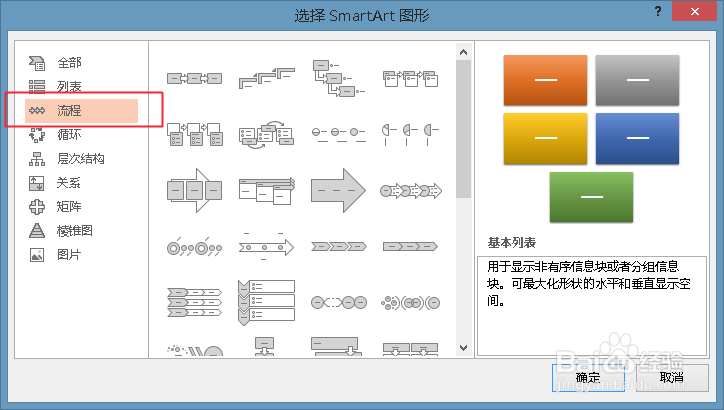This screenshot has width=724, height=410.
Task: Pick the step-up process layout
Action: coord(266,78)
